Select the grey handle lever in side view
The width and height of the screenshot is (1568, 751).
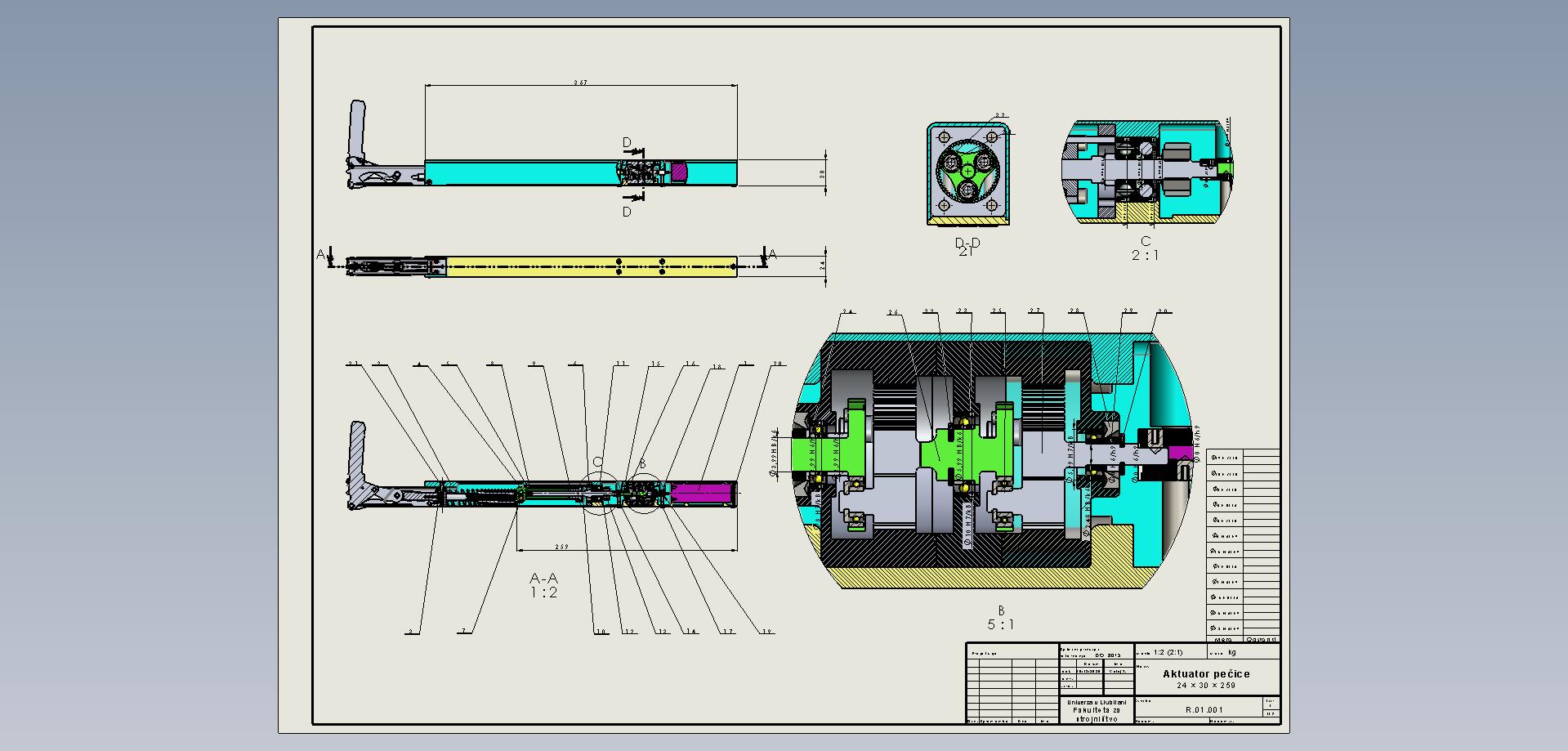click(x=358, y=131)
